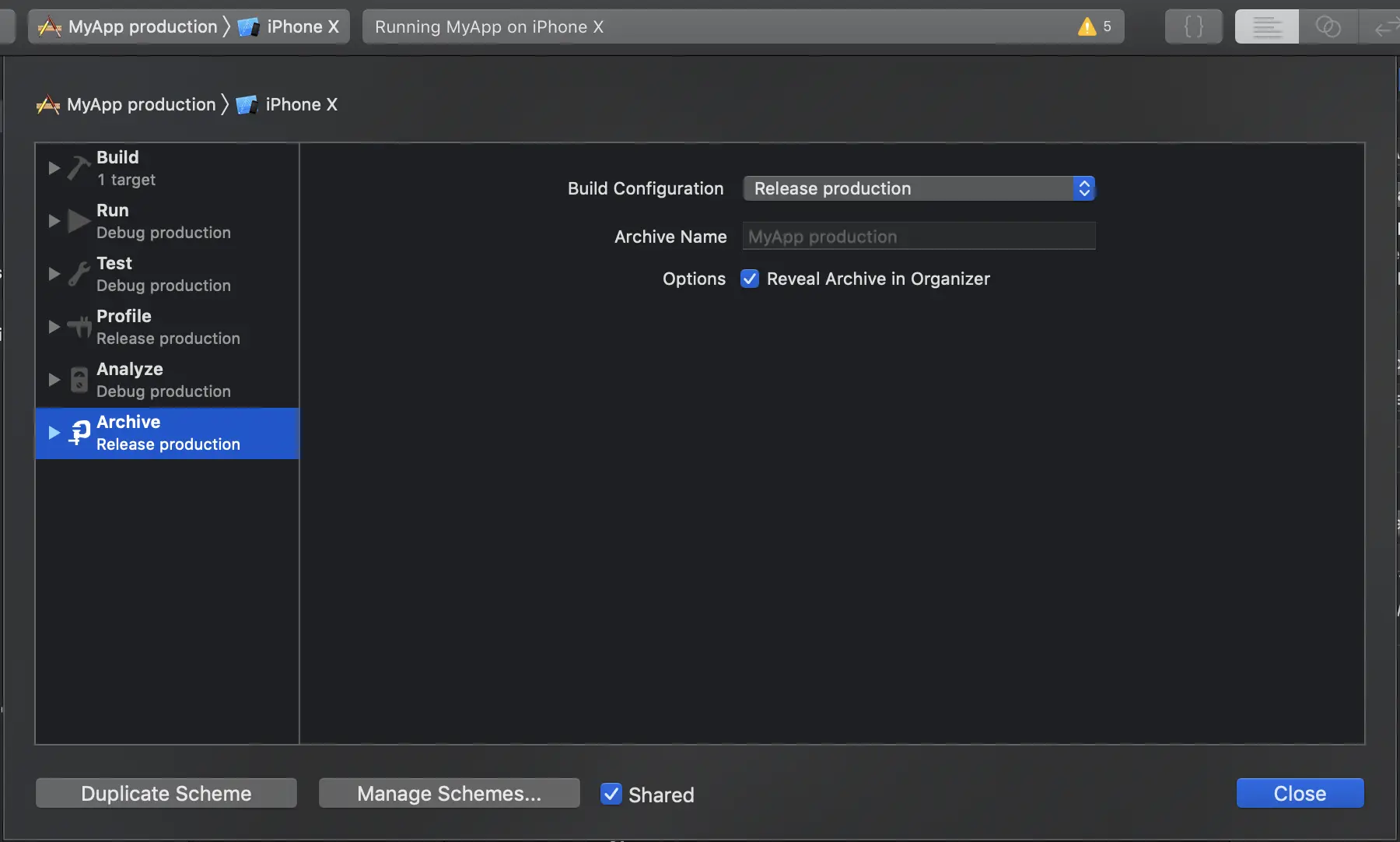Click the Analyze icon in sidebar
1400x842 pixels.
pos(79,380)
